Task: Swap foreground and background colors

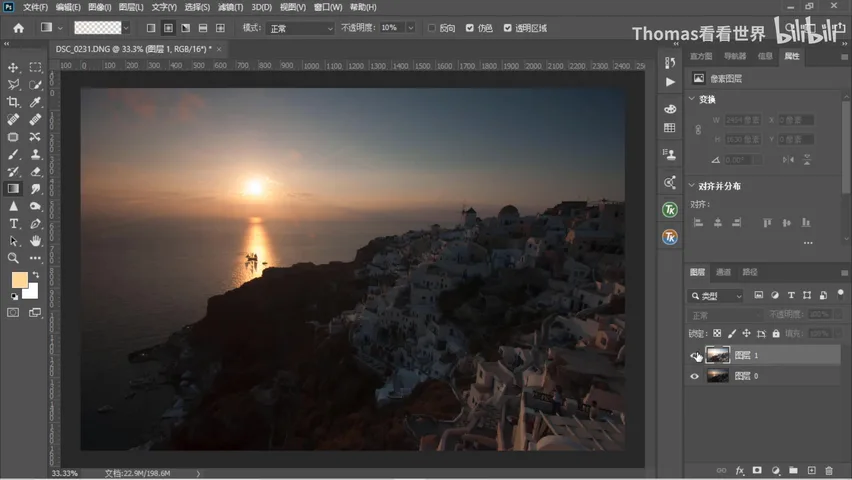Action: pos(36,275)
